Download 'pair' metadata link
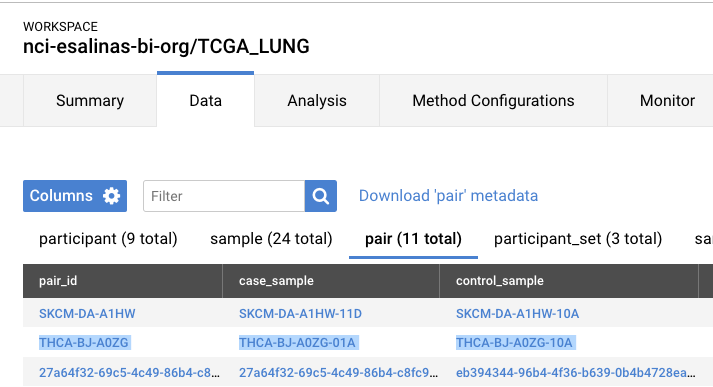This screenshot has height=387, width=713. (x=448, y=196)
